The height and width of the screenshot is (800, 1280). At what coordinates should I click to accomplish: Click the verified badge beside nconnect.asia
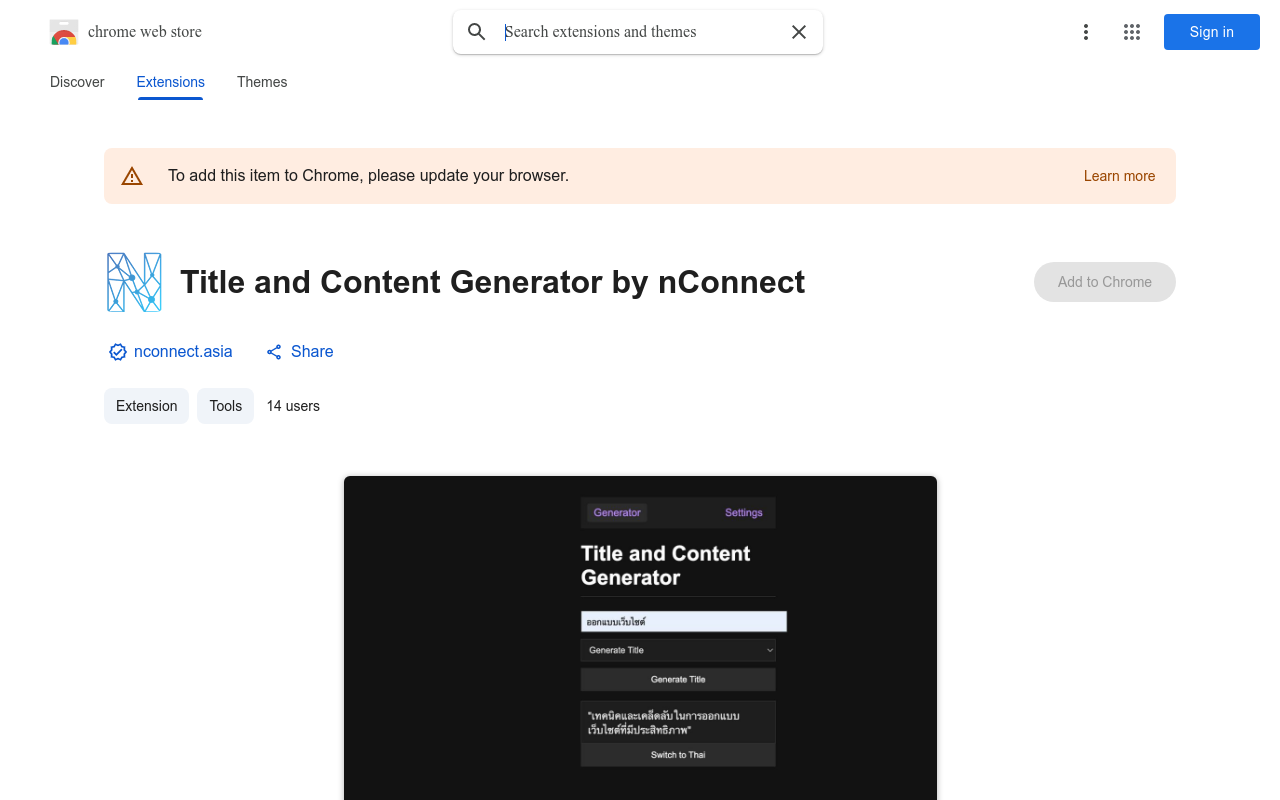click(118, 352)
